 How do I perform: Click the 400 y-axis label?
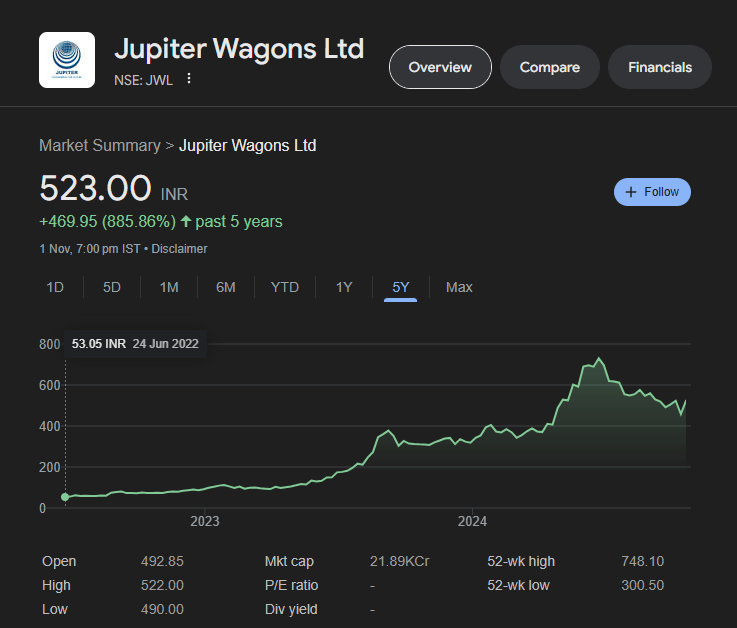click(x=50, y=426)
